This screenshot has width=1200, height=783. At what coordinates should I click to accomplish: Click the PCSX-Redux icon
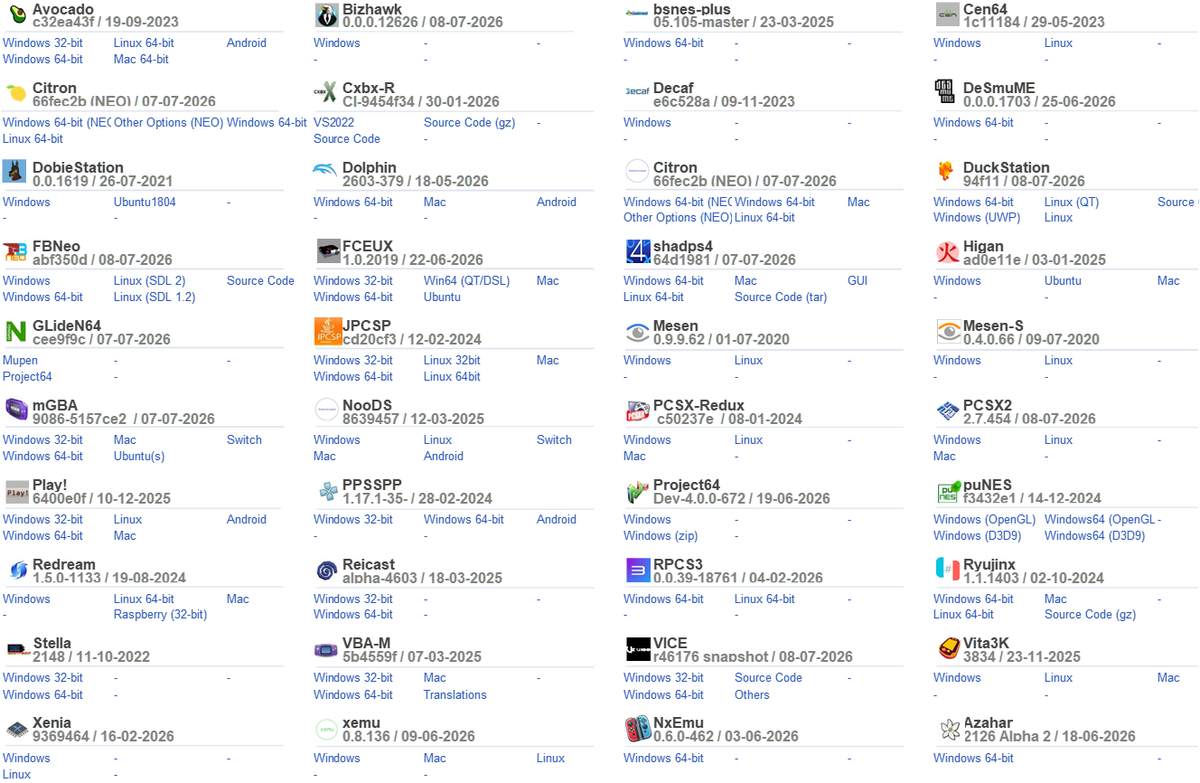click(x=637, y=410)
